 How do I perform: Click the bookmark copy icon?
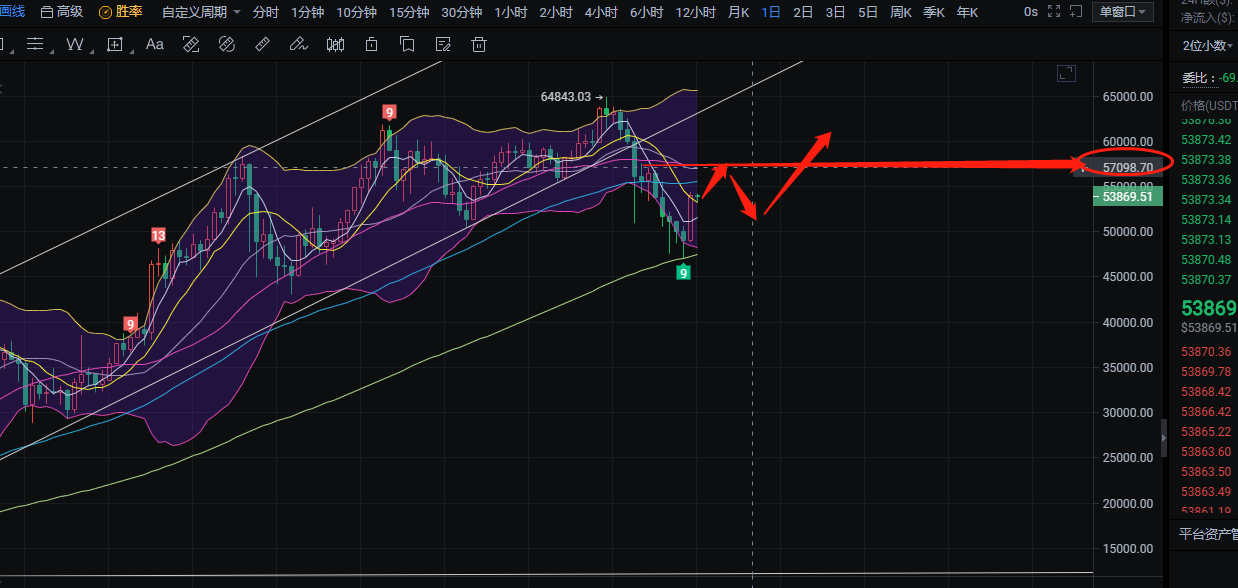407,45
